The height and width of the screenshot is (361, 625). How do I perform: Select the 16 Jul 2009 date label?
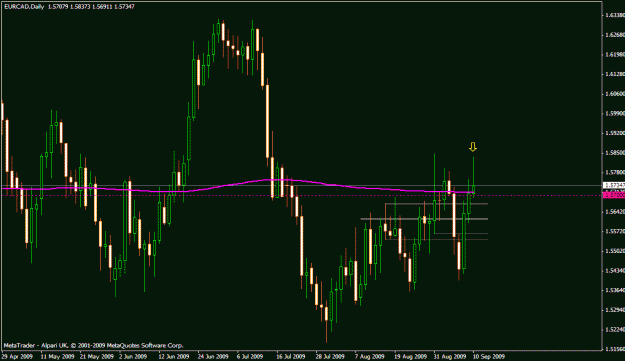click(291, 356)
